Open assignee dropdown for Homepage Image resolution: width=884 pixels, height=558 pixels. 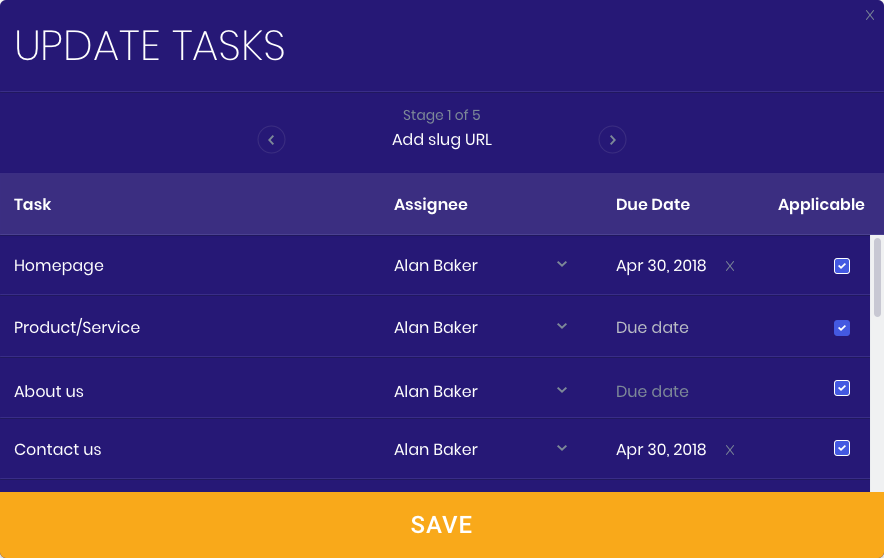point(481,265)
